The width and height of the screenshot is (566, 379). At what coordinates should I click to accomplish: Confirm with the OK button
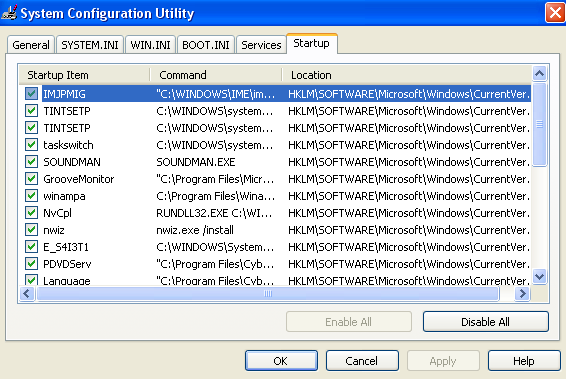(281, 361)
